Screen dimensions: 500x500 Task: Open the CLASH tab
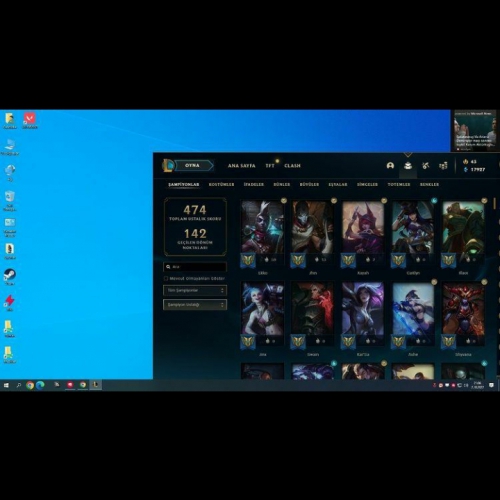pyautogui.click(x=292, y=166)
